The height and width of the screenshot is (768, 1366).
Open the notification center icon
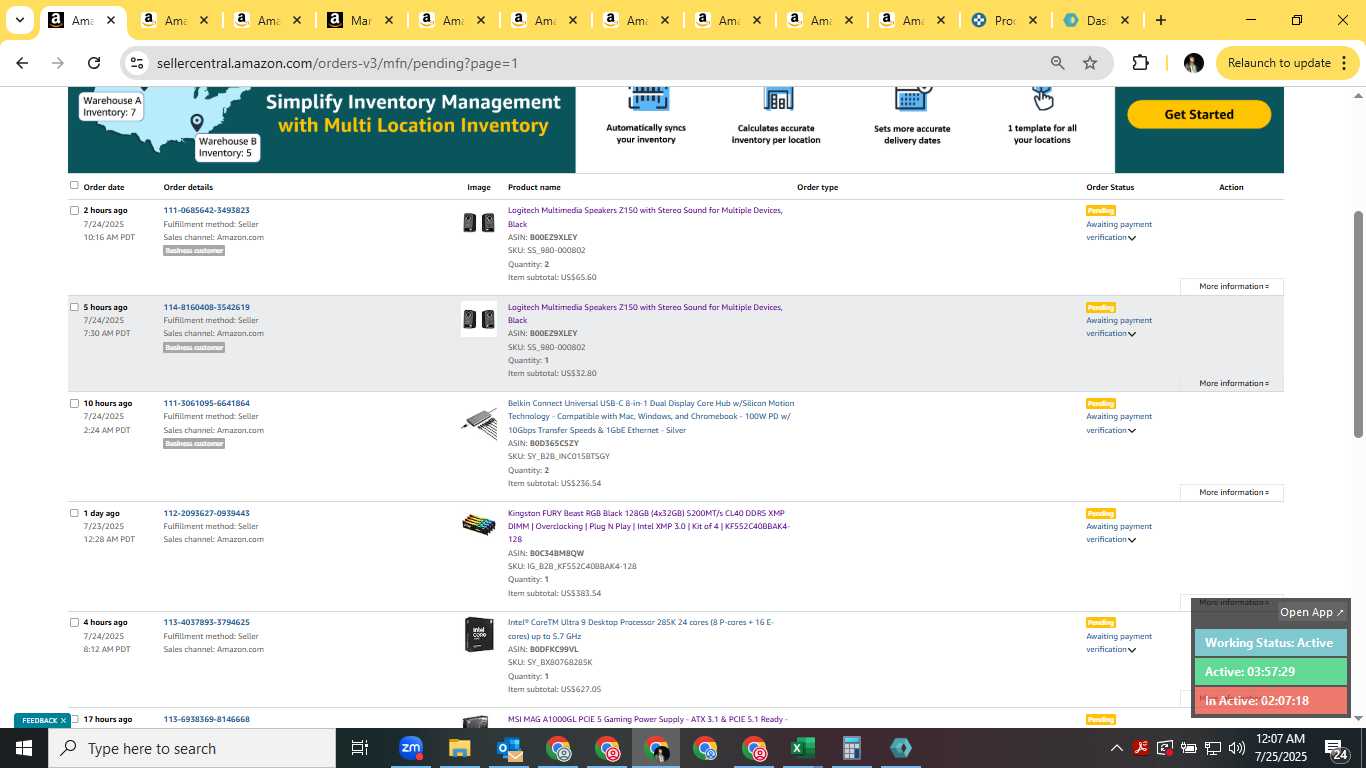(x=1337, y=748)
